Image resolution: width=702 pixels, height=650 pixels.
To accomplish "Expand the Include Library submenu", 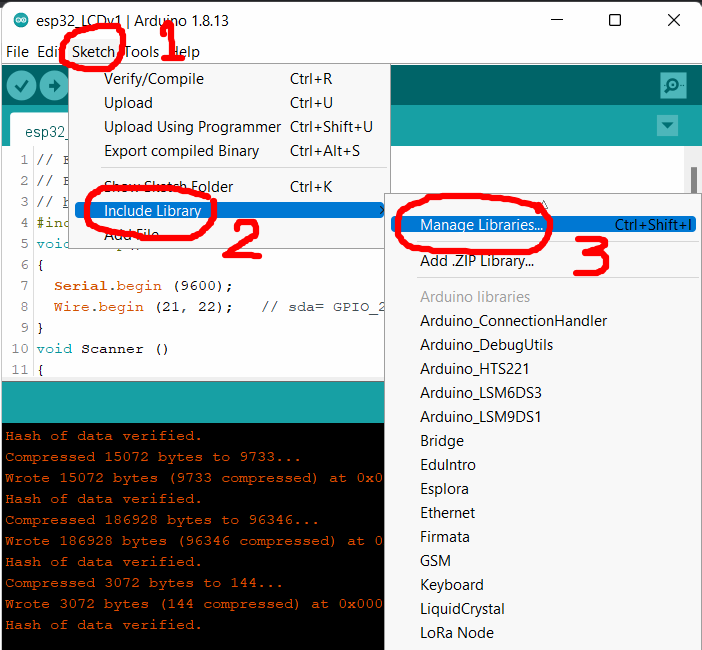I will pyautogui.click(x=230, y=210).
